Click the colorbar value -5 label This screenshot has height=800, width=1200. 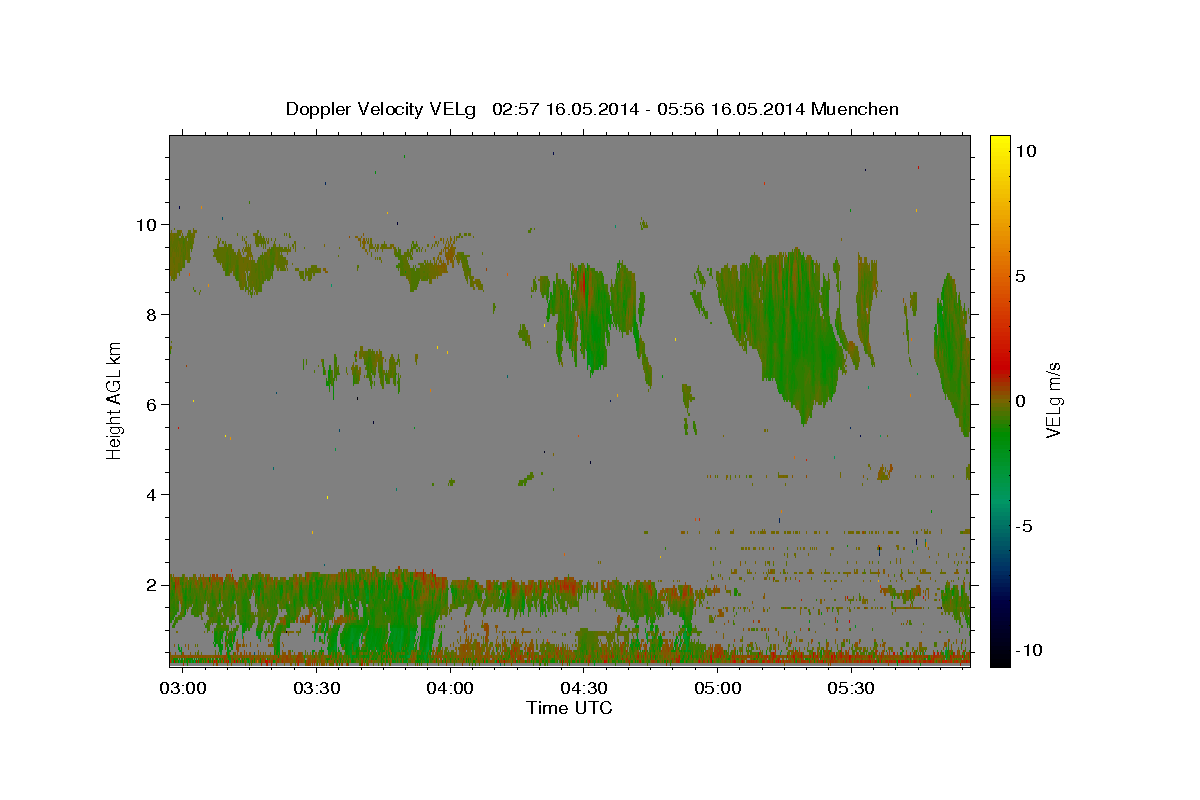(x=1025, y=526)
